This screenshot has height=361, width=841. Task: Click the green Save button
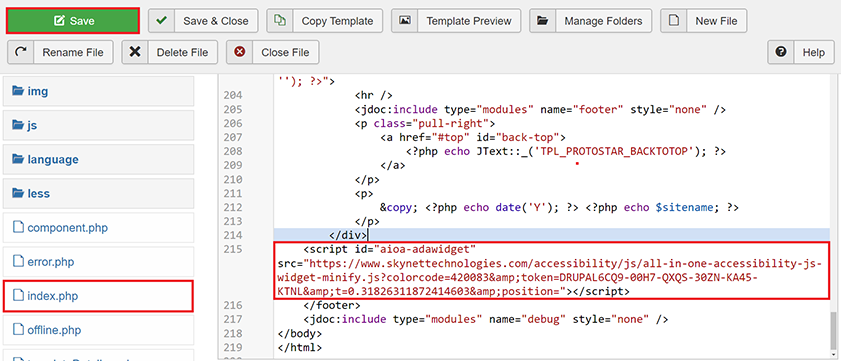click(73, 21)
